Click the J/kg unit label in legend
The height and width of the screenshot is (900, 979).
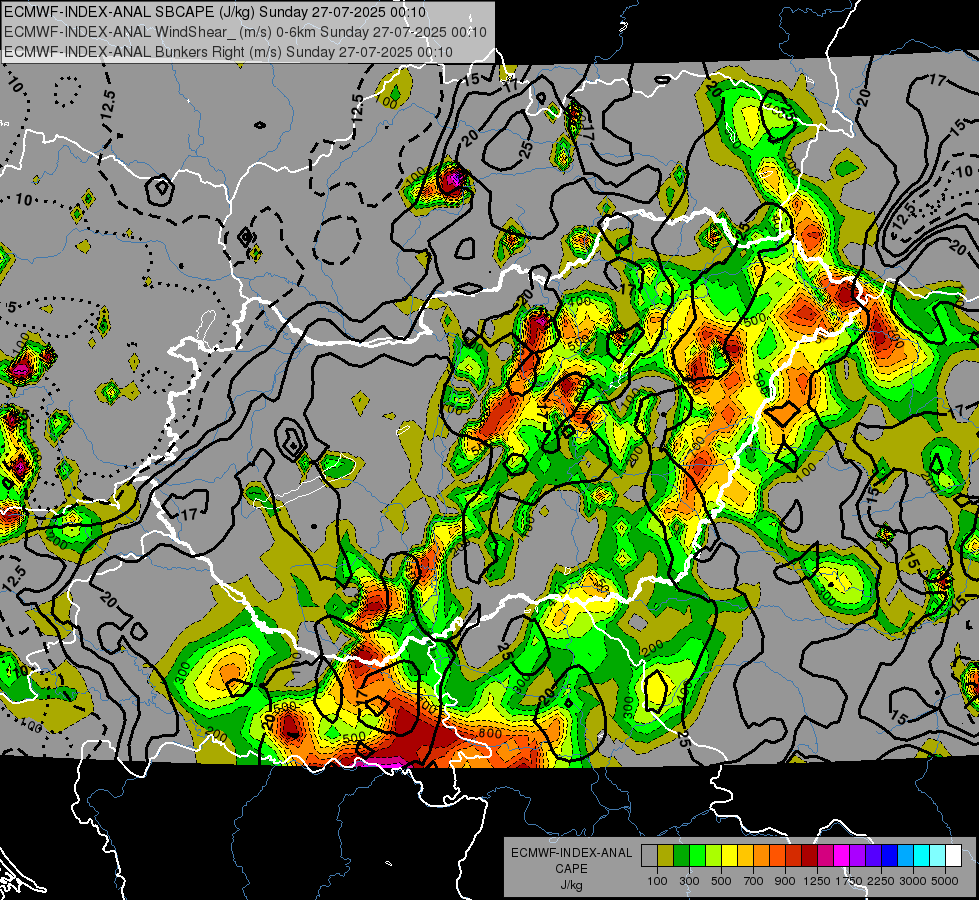pyautogui.click(x=571, y=885)
